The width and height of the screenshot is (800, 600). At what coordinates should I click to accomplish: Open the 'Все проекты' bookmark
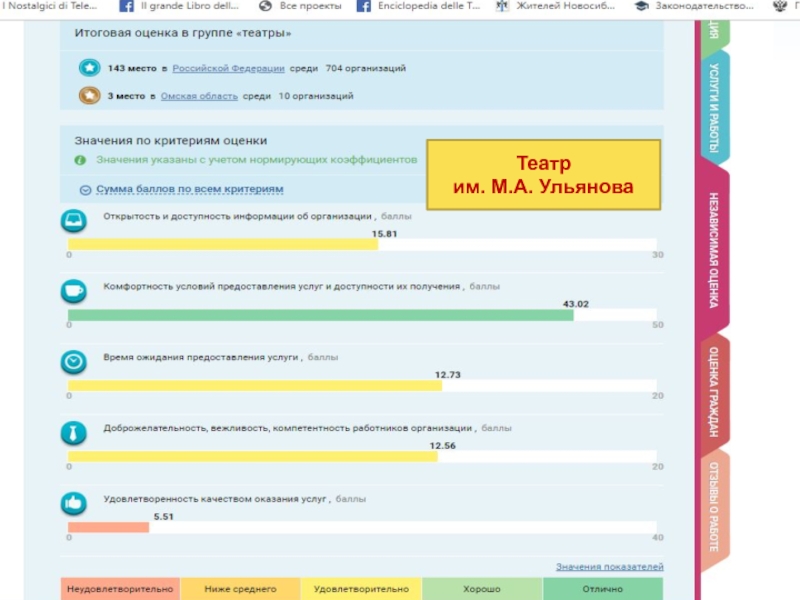click(300, 6)
